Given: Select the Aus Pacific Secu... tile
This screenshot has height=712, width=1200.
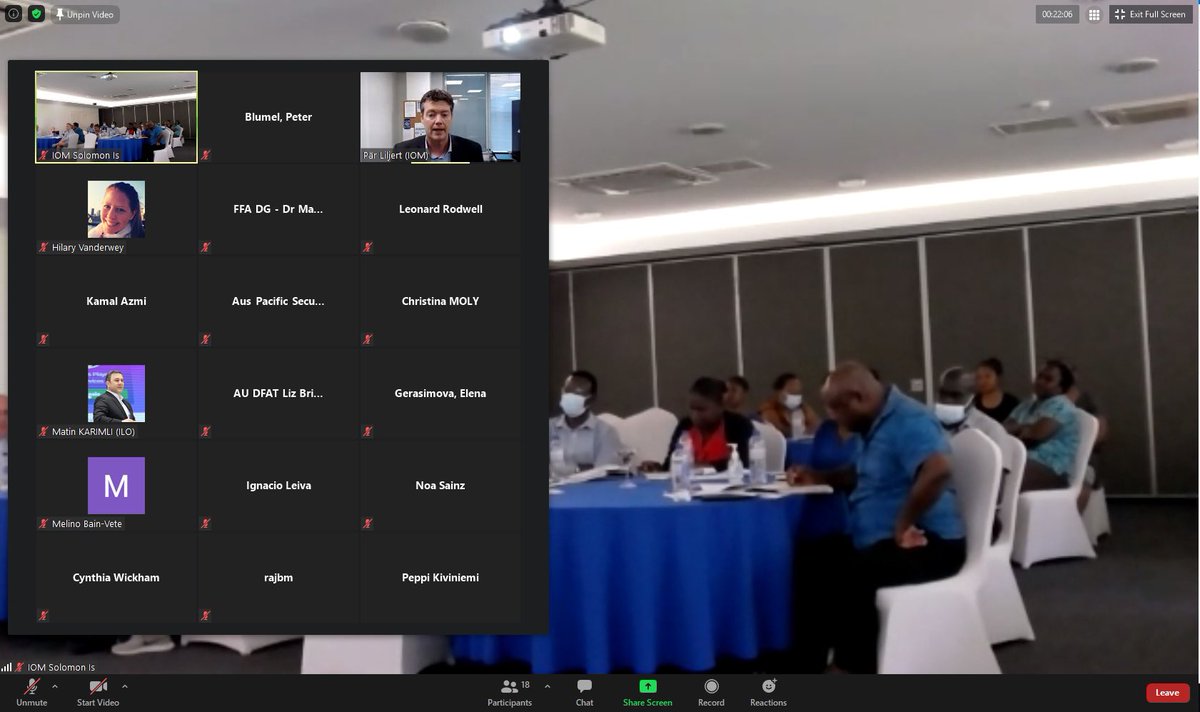Looking at the screenshot, I should click(278, 301).
